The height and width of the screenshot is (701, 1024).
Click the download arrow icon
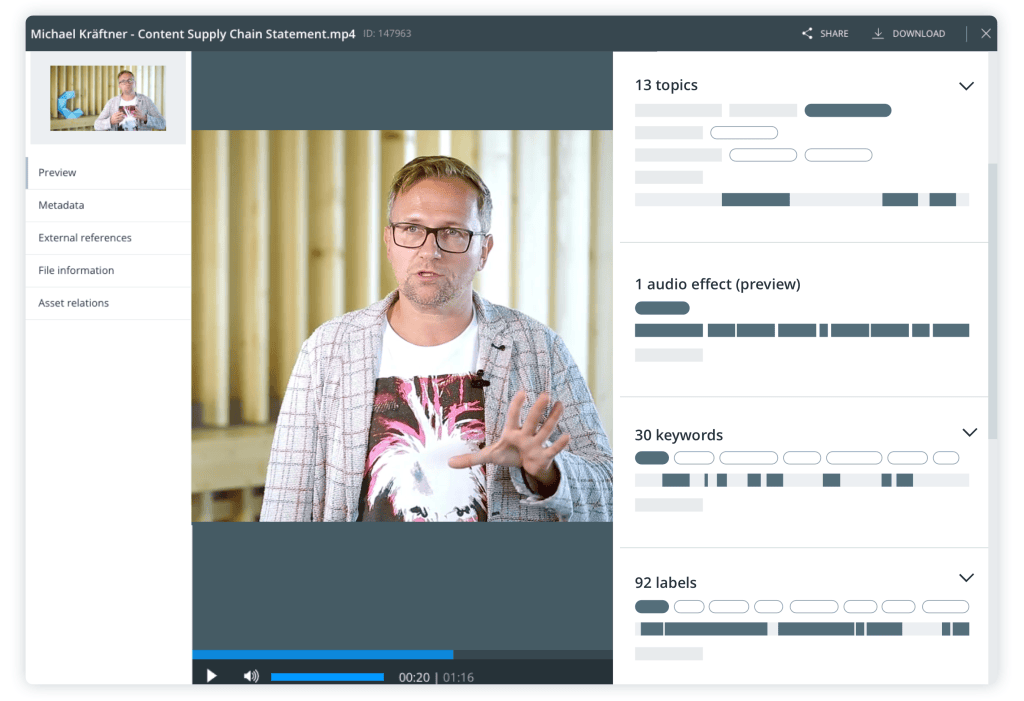(880, 33)
